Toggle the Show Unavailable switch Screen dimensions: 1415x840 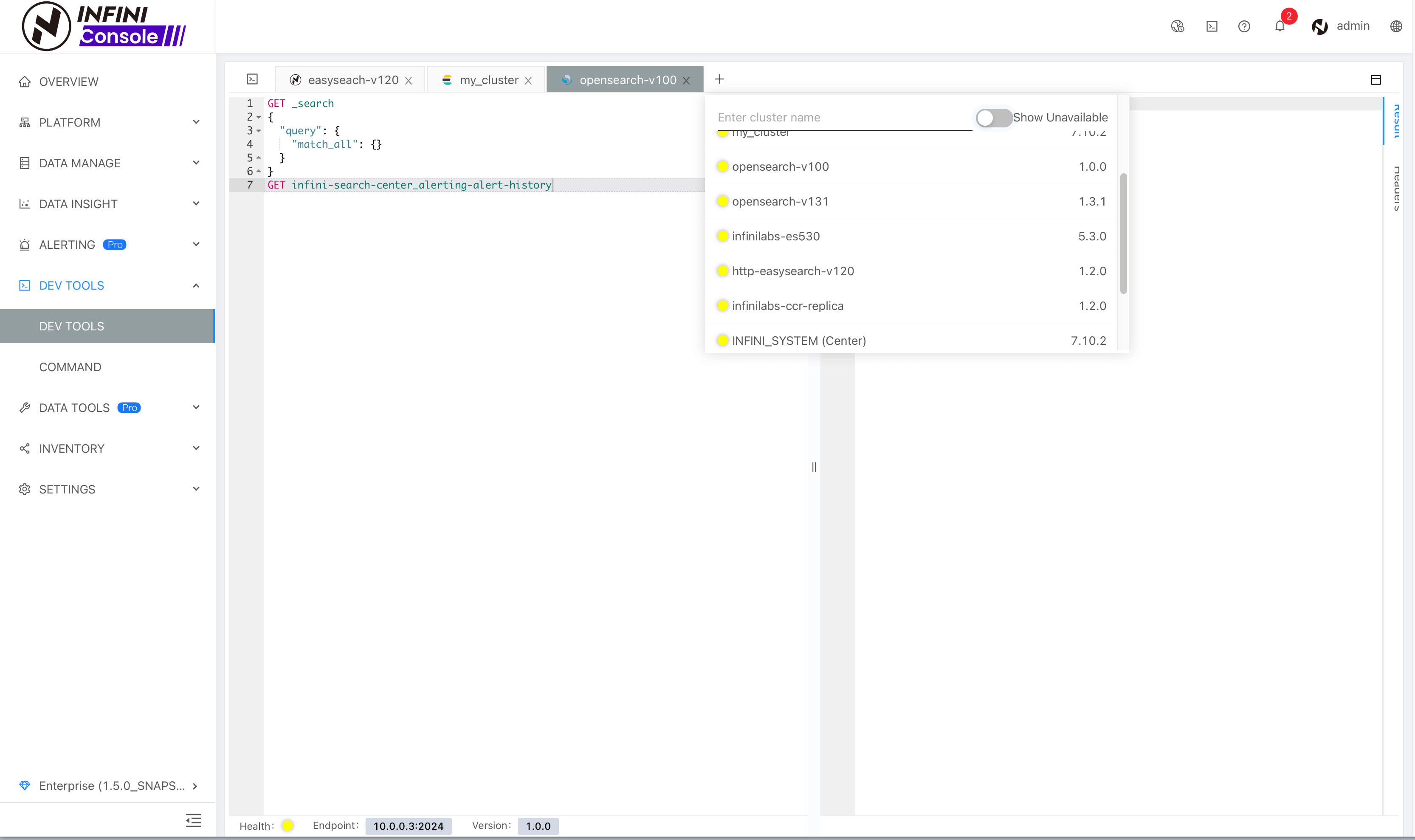pos(993,117)
